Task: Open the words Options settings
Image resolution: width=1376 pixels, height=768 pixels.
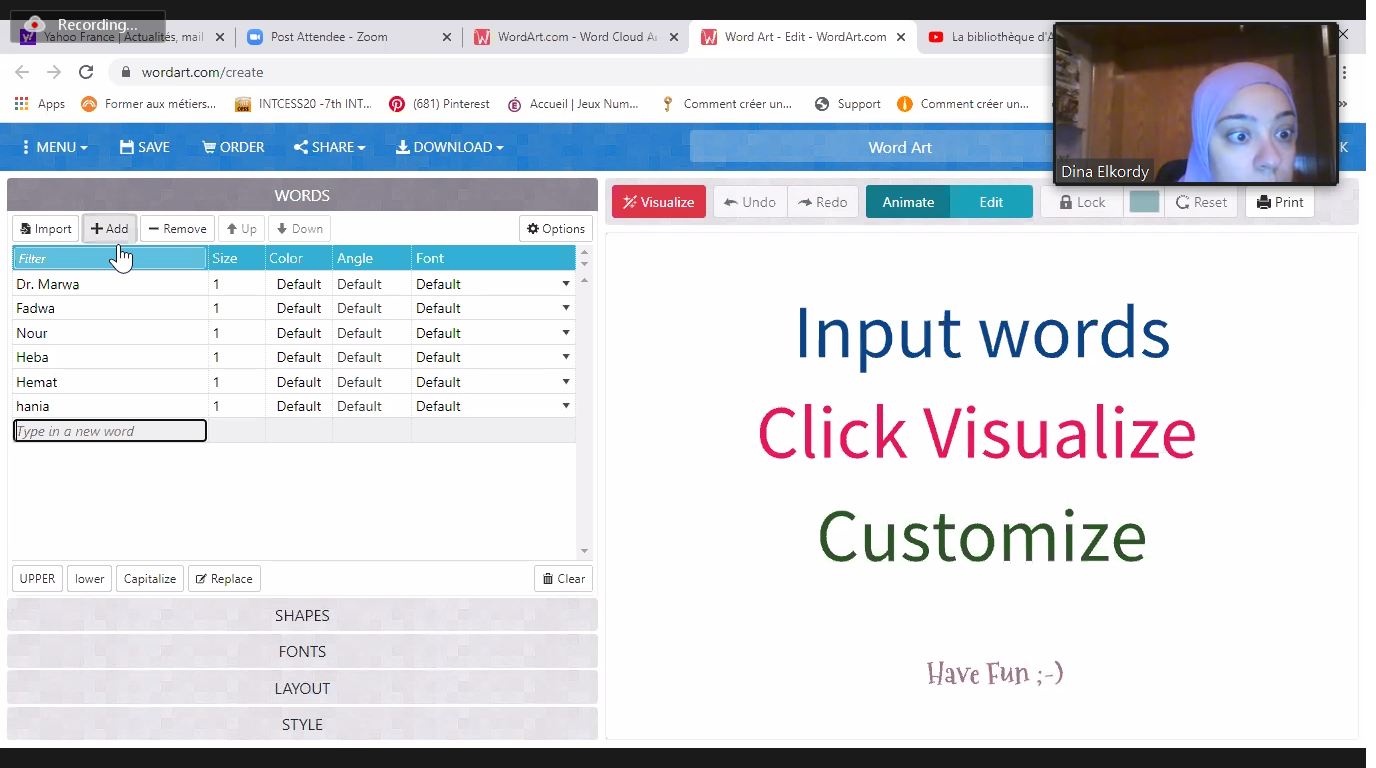Action: point(556,229)
